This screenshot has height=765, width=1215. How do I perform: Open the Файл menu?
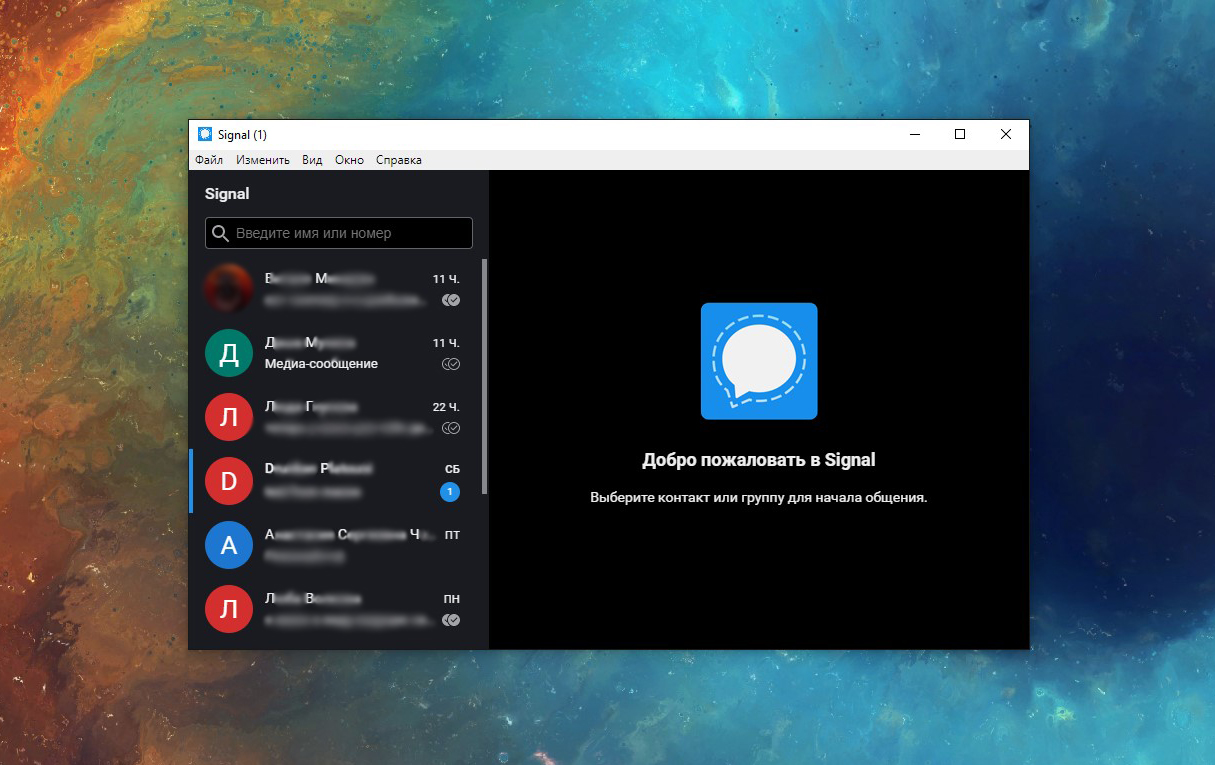[x=209, y=159]
